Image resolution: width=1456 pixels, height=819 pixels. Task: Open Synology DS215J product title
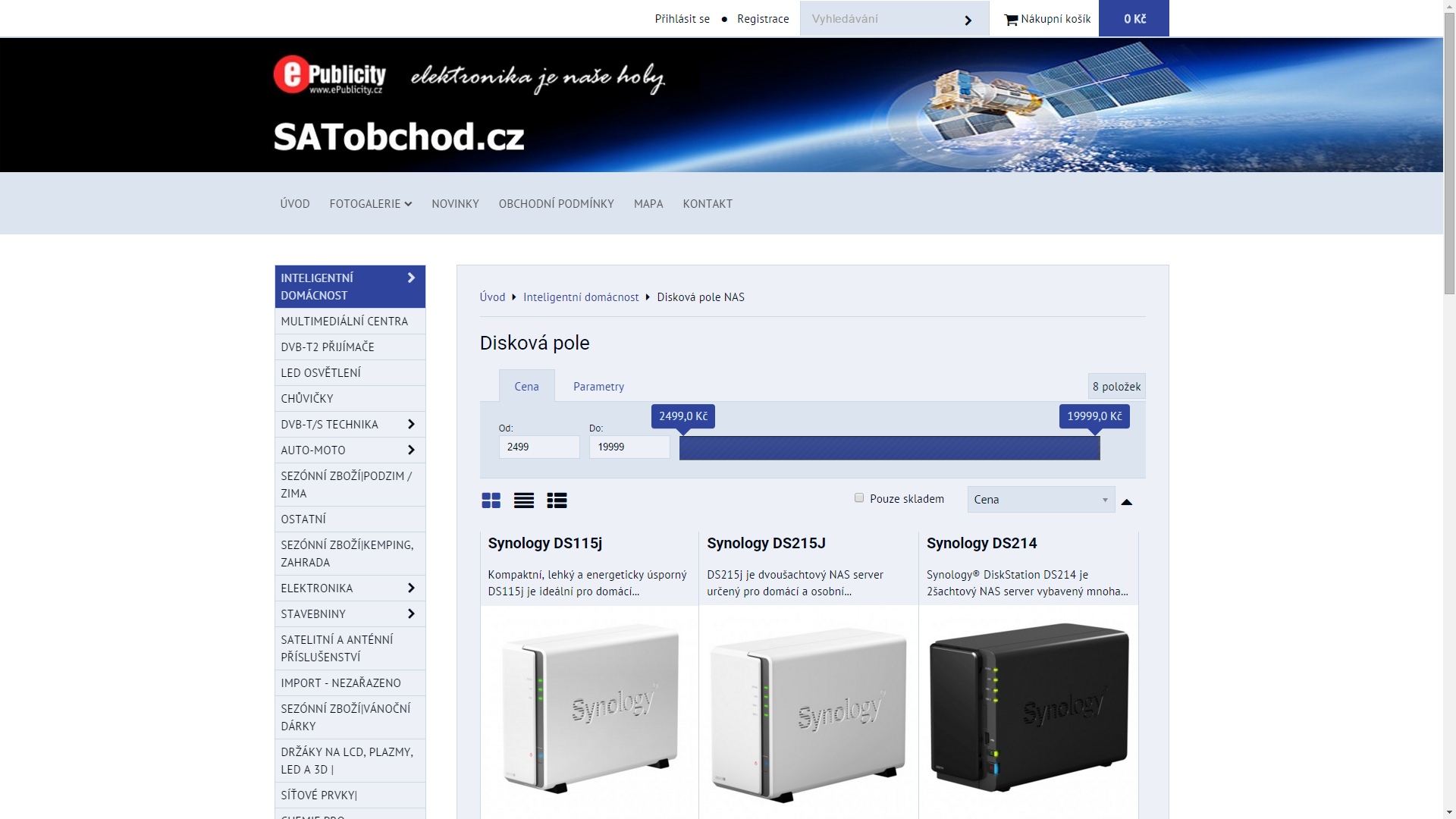[766, 544]
